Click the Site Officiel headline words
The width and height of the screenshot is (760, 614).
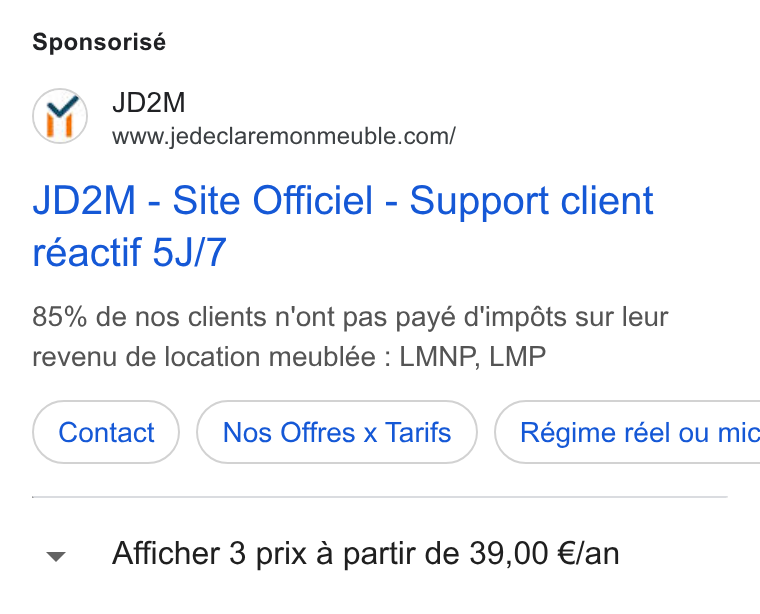[273, 201]
